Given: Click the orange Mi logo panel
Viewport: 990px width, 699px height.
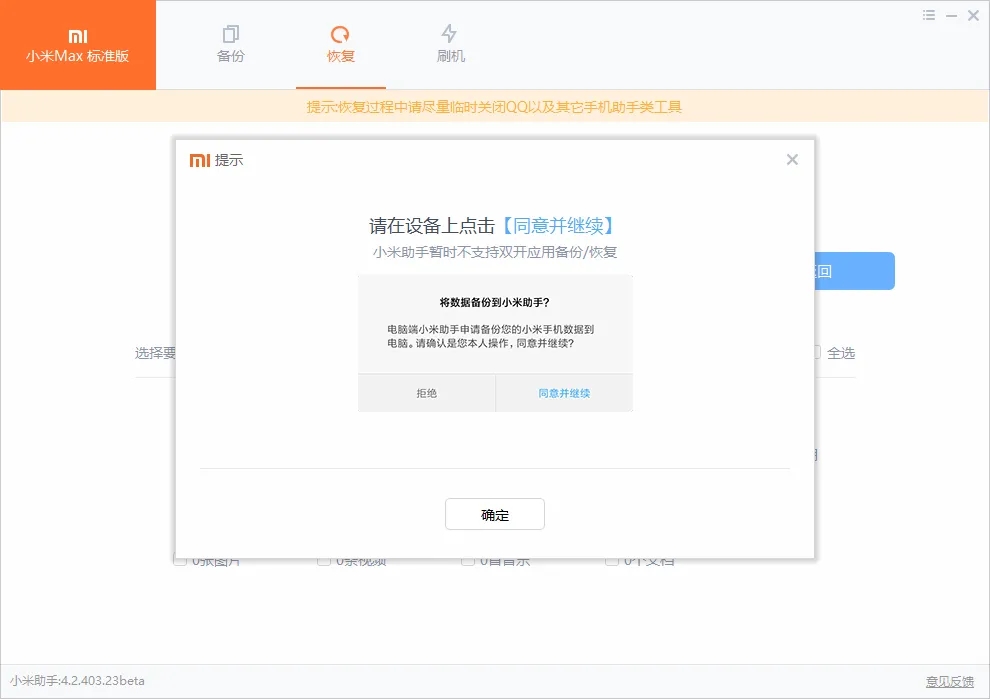Looking at the screenshot, I should [78, 45].
